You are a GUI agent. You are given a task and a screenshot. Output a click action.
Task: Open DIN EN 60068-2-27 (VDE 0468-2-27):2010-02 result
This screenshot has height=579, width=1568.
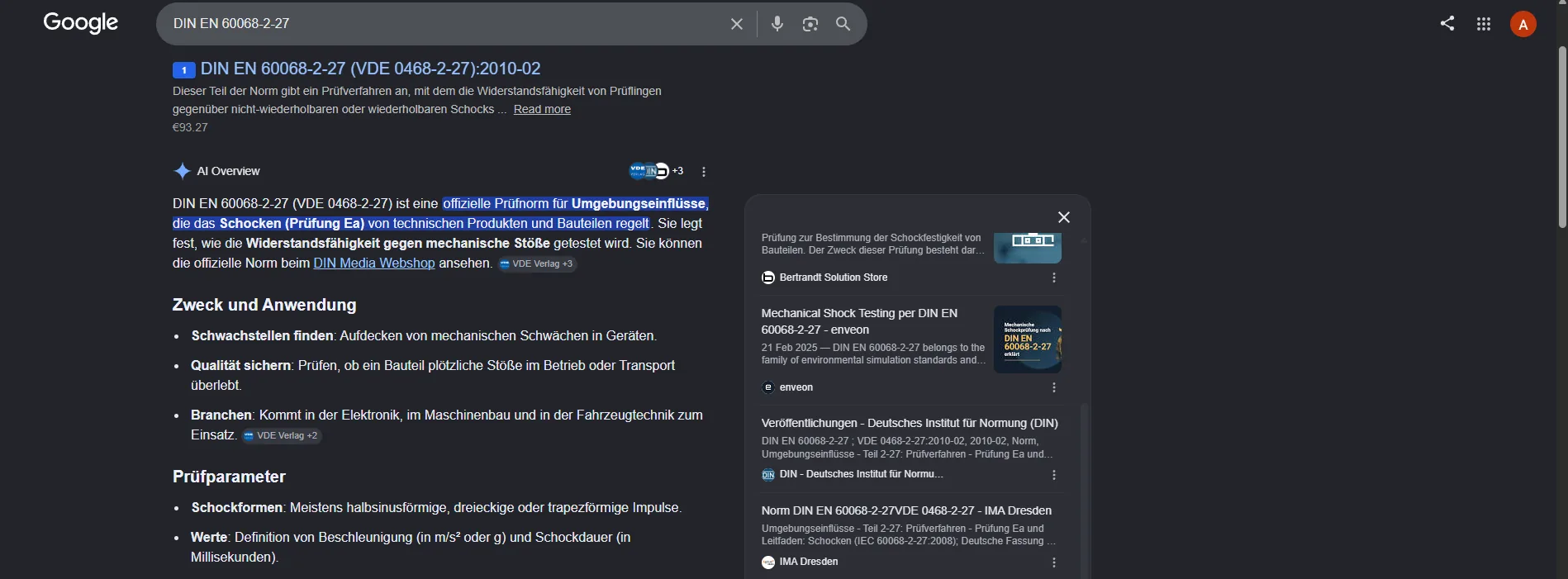(371, 69)
